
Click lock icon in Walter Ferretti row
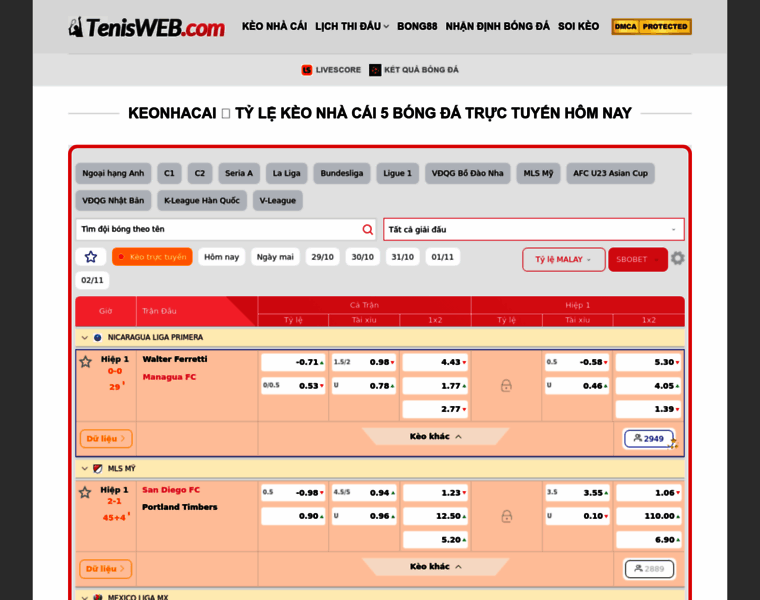click(506, 386)
